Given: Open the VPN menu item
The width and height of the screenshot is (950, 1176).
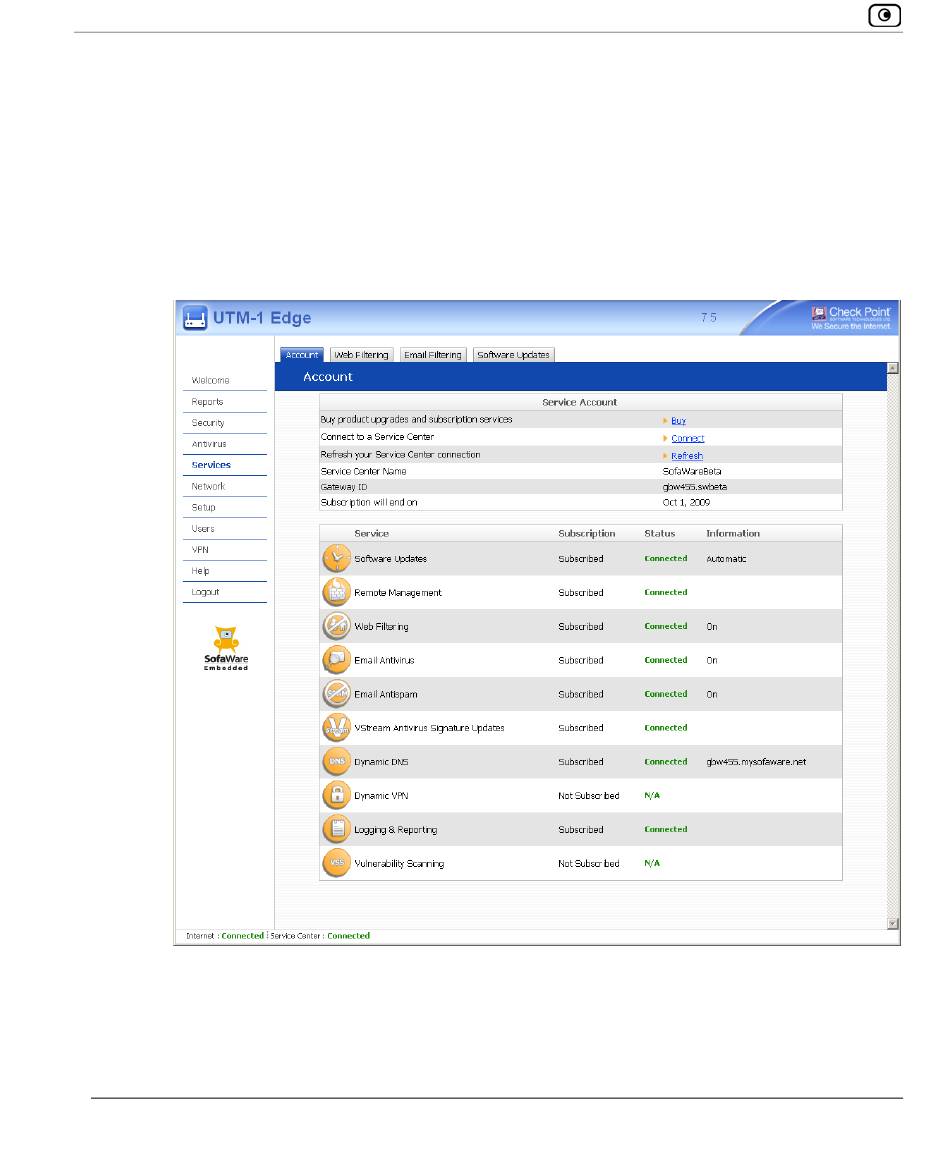Looking at the screenshot, I should 200,550.
